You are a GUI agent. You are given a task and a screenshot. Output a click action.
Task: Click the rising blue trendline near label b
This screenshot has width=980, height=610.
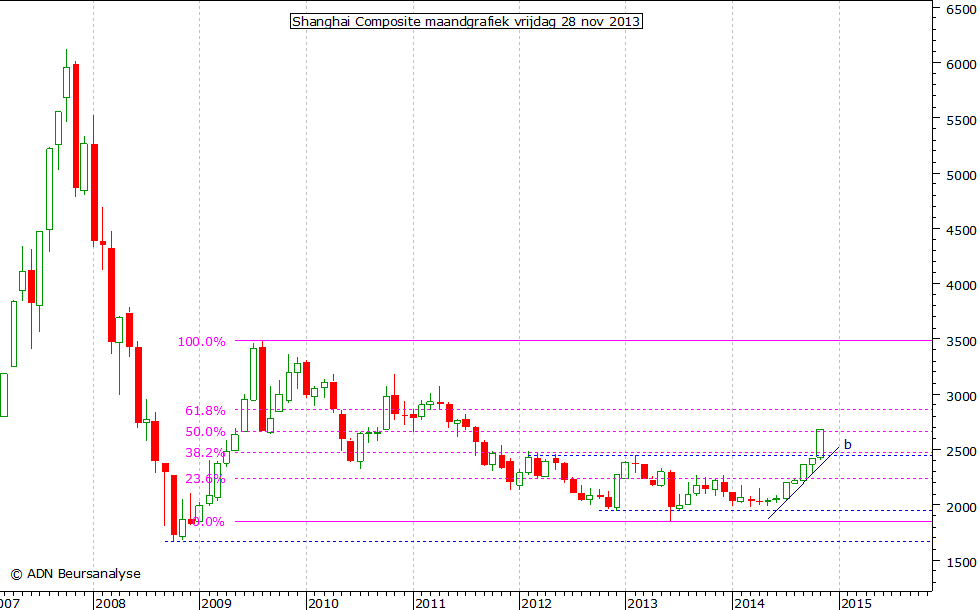click(804, 482)
